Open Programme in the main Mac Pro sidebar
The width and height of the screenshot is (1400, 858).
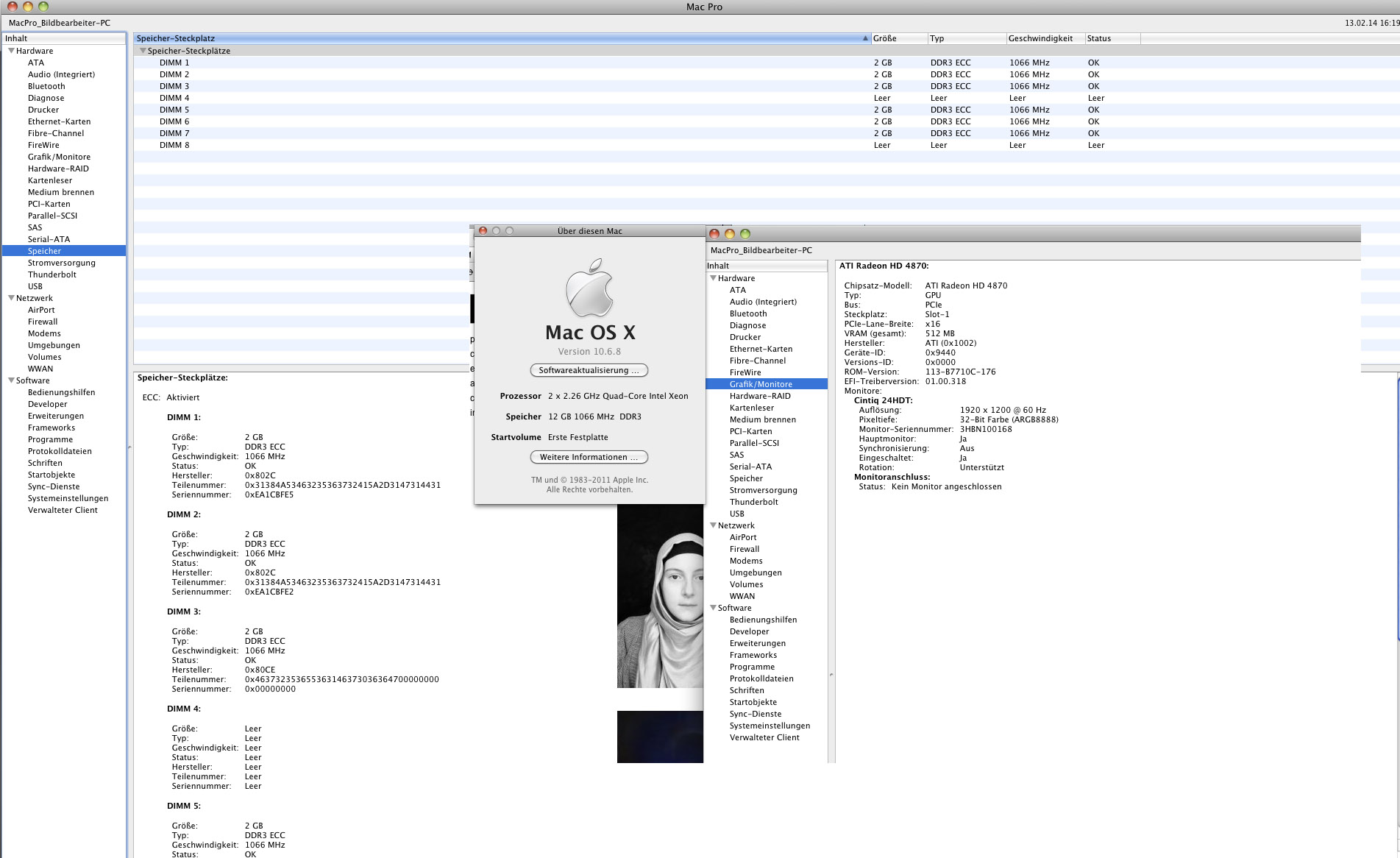point(50,439)
